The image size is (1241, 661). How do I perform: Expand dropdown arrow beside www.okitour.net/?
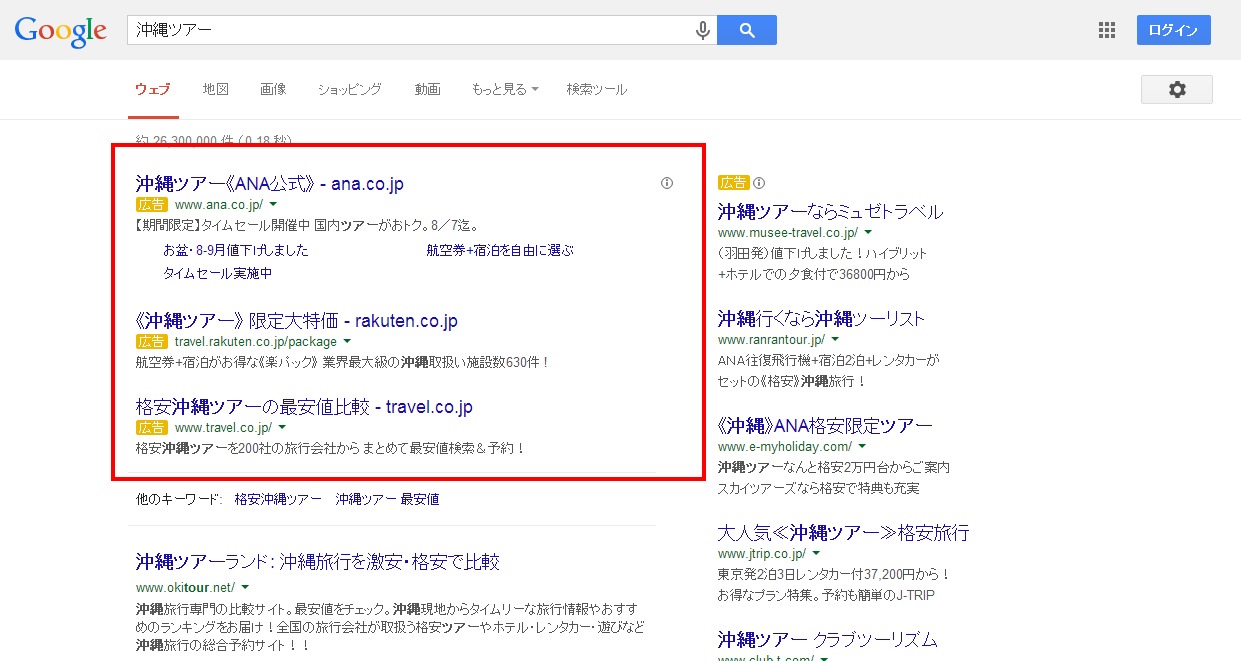click(x=245, y=587)
